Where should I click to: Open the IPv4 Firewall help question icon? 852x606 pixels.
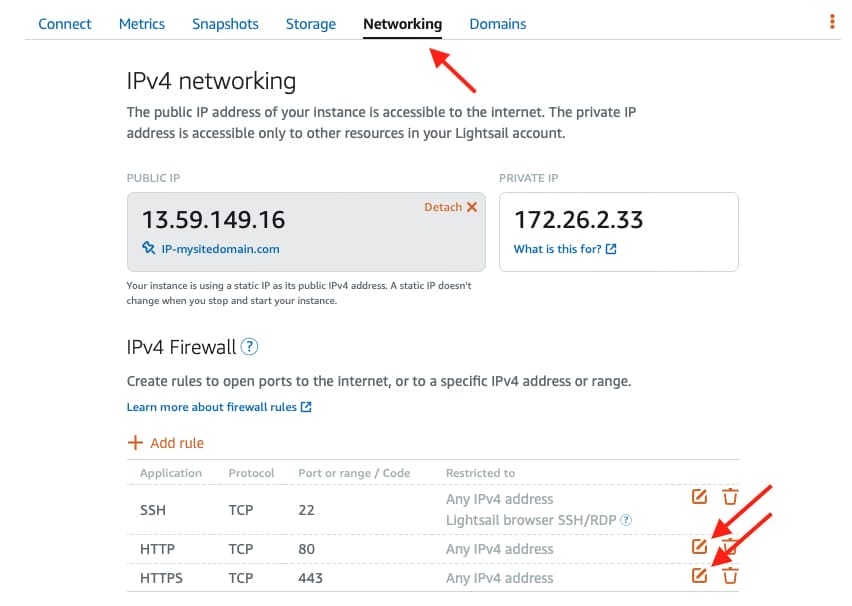pyautogui.click(x=249, y=346)
